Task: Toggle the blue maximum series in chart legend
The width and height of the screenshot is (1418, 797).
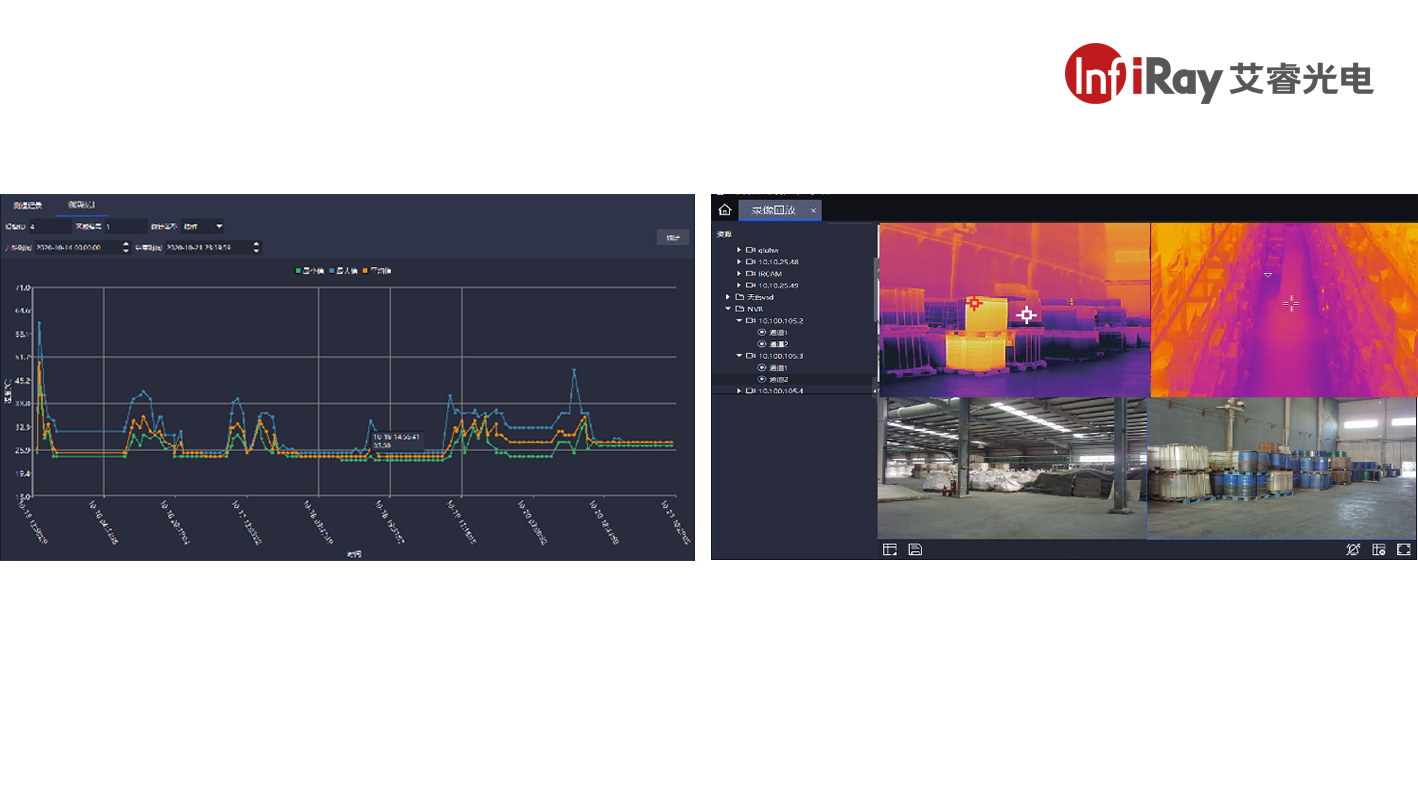Action: click(342, 271)
